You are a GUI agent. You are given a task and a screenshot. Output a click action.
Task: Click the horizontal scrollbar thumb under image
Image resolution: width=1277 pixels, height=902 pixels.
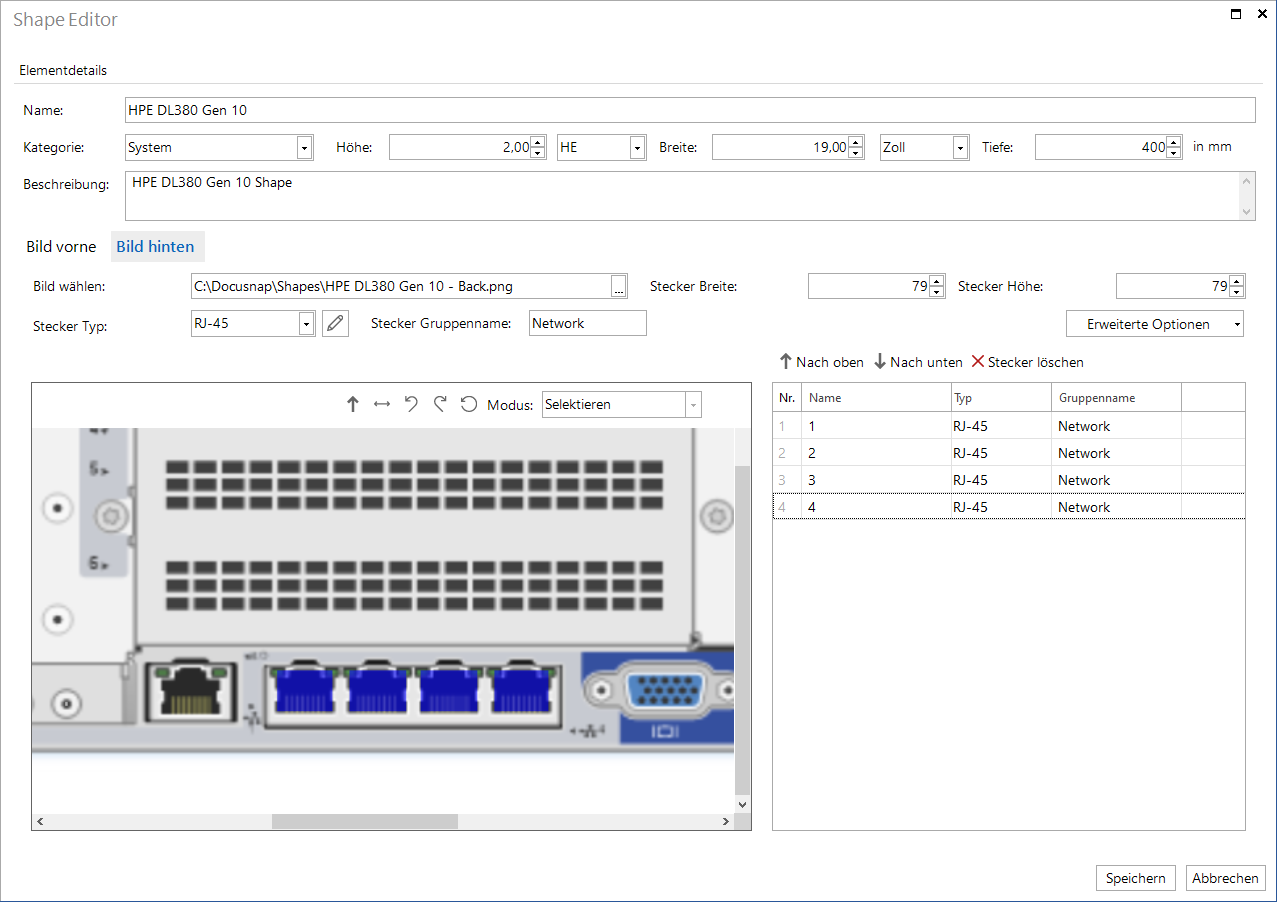point(365,821)
